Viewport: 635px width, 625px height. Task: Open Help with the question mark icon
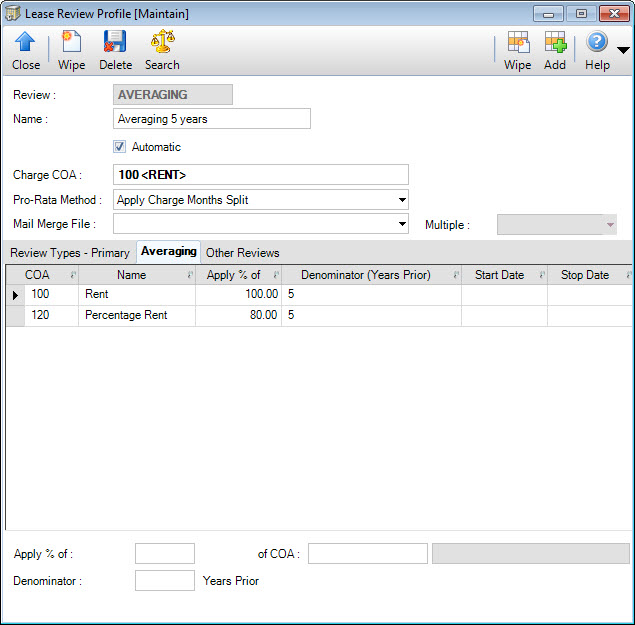(x=597, y=42)
